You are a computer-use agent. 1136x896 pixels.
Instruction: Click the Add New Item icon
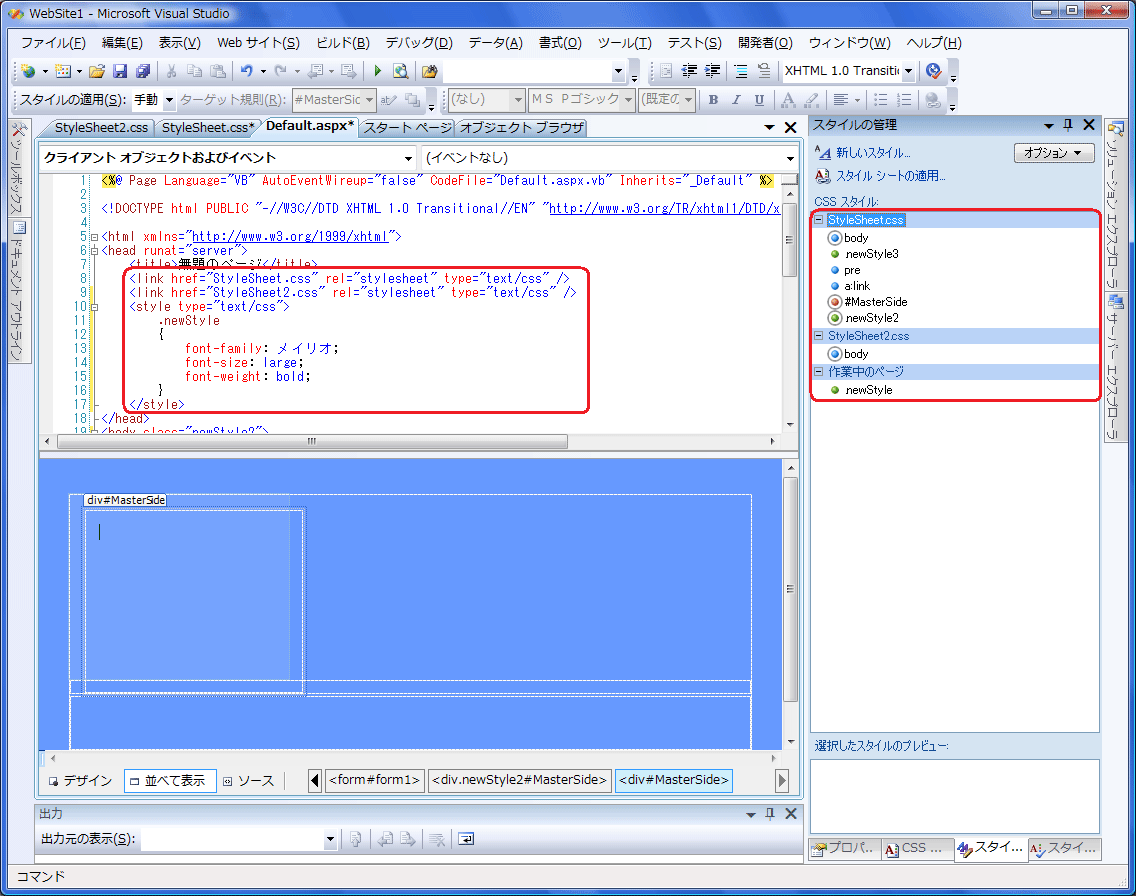[63, 70]
